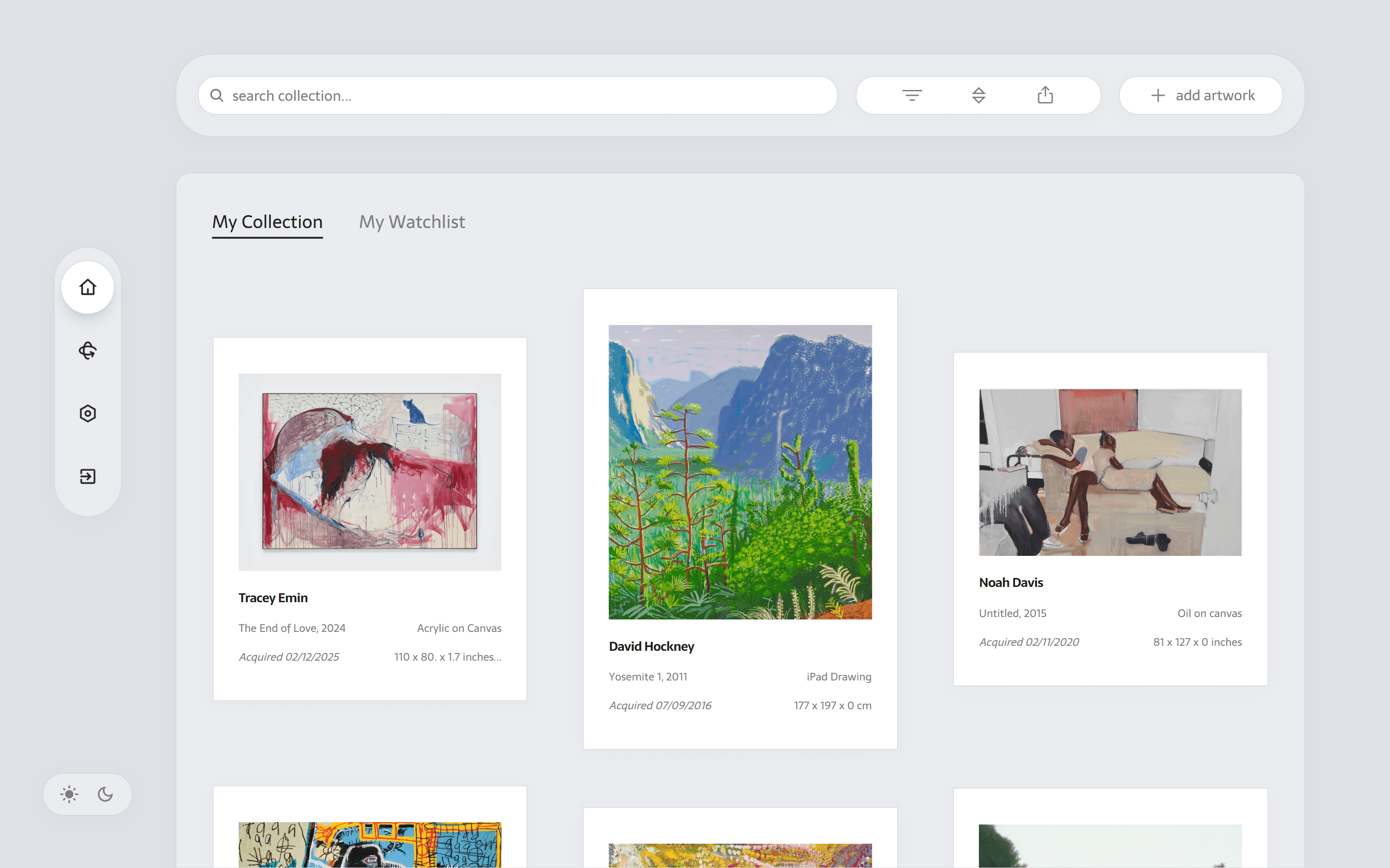Open the graffiti-style artwork thumbnail in the second row

coord(370,845)
